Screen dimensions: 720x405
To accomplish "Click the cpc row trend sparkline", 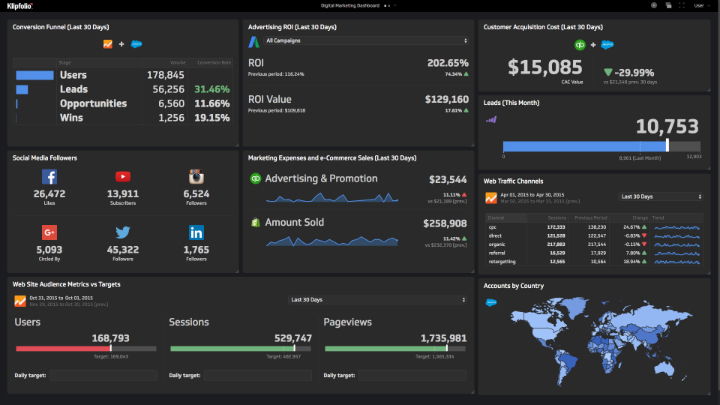I will tap(677, 227).
